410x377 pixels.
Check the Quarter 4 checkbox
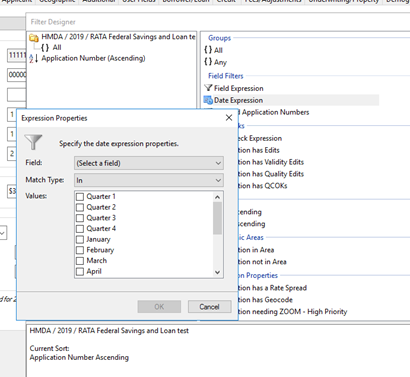pos(80,229)
